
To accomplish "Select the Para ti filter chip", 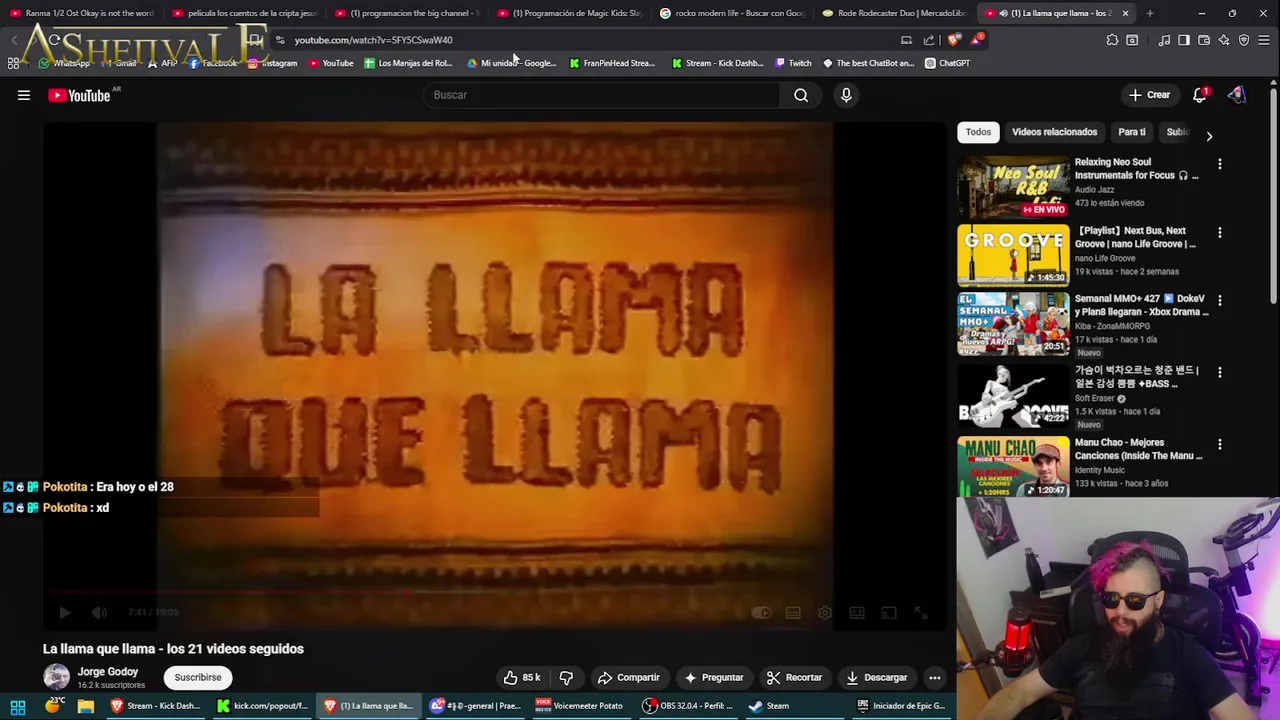I will click(x=1131, y=132).
